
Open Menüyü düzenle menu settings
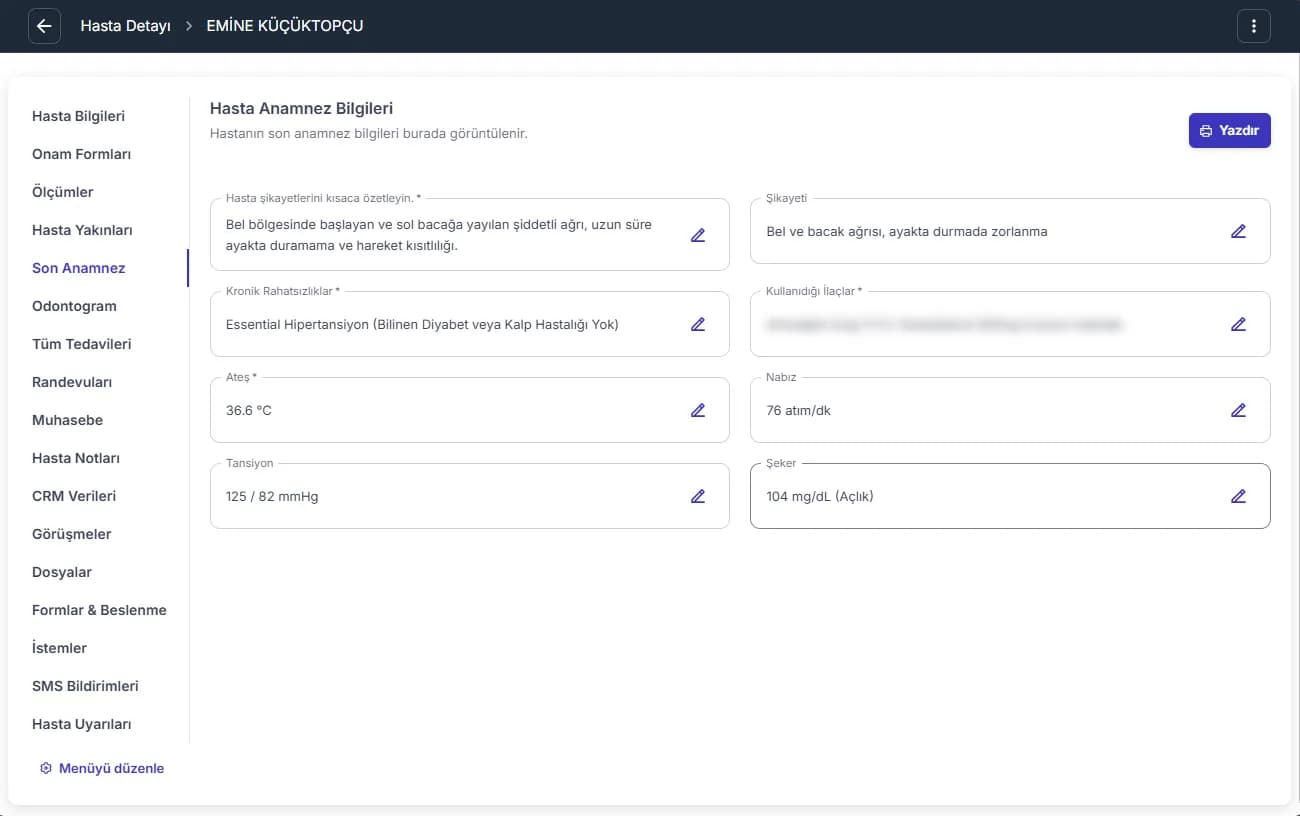(x=101, y=768)
